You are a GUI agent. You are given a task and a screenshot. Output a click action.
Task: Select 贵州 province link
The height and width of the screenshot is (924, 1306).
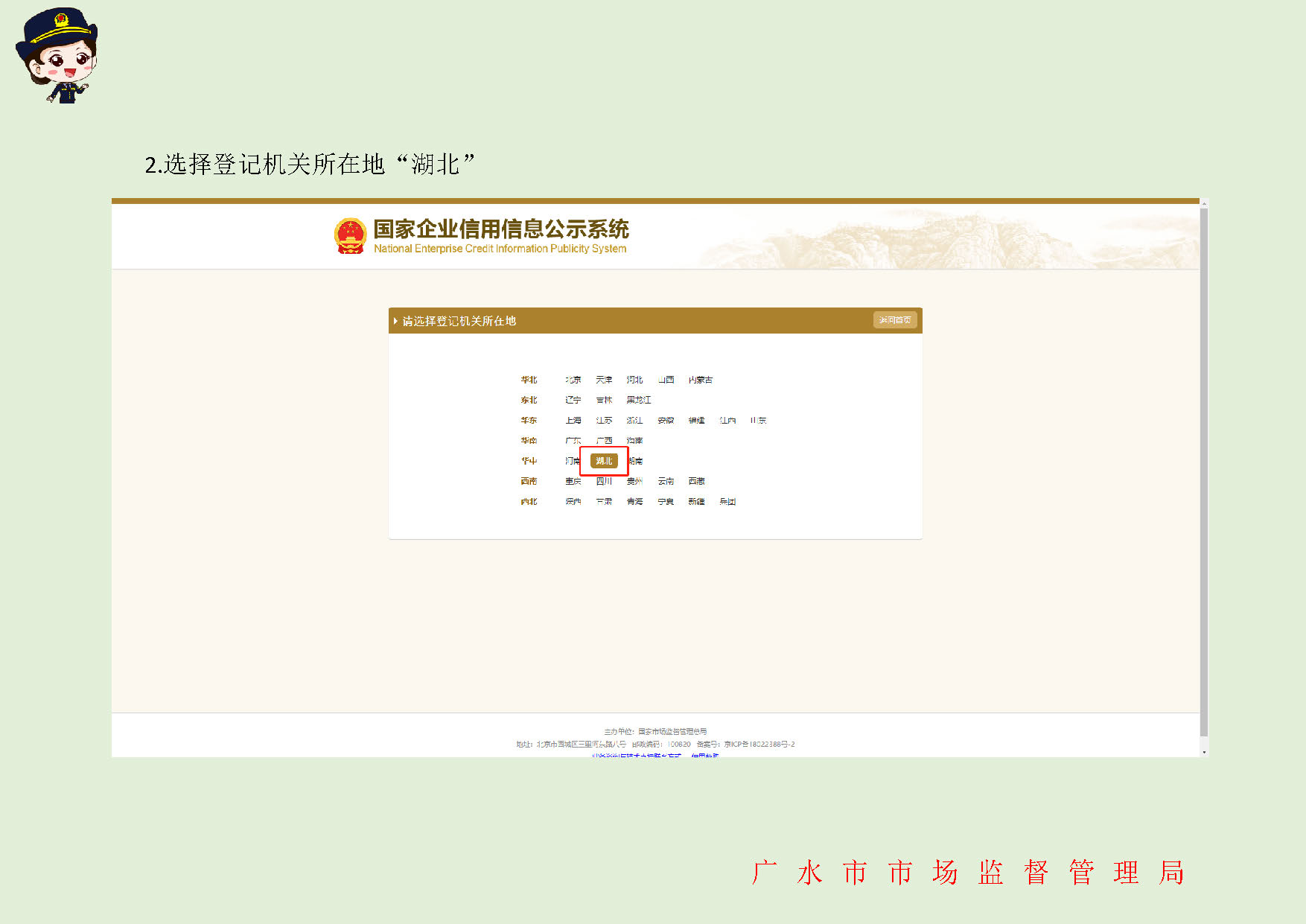pos(634,481)
